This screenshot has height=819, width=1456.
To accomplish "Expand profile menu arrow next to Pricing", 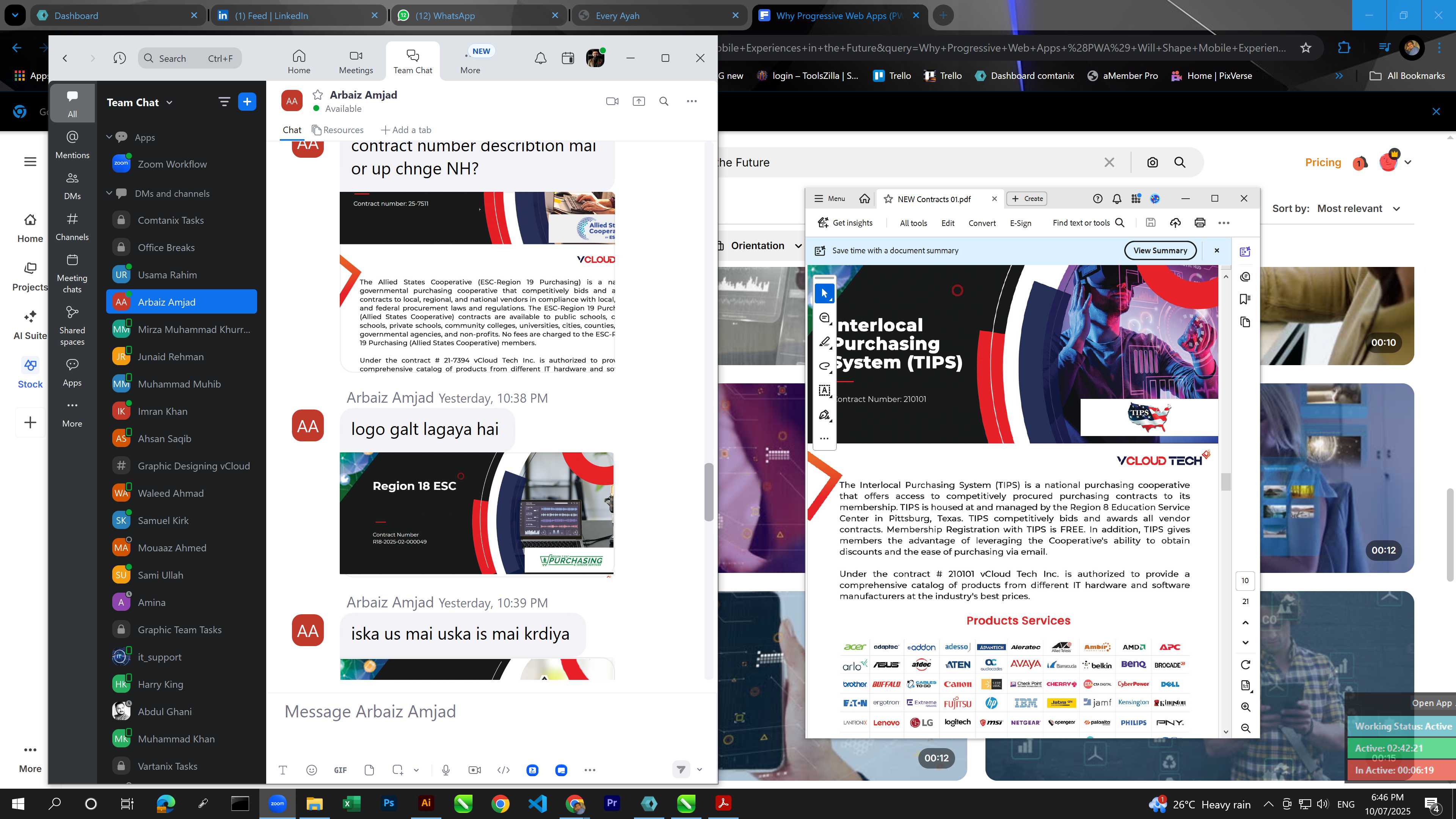I will 1408,162.
